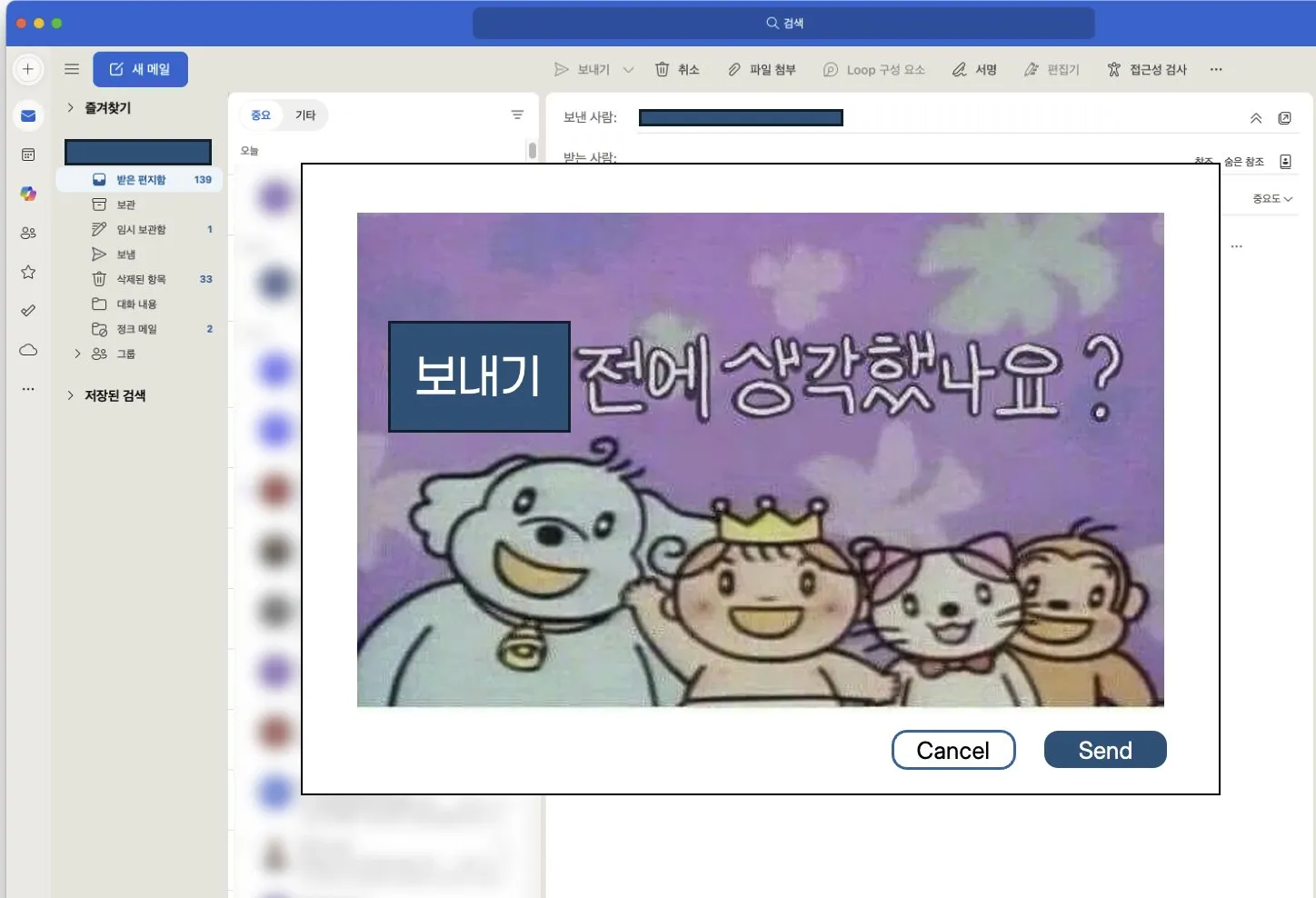Open the plus icon at top-left sidebar
Screen dimensions: 1316x898
pos(28,69)
